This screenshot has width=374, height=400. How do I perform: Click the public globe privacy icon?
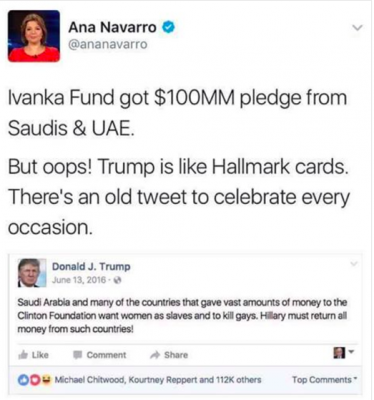click(117, 280)
